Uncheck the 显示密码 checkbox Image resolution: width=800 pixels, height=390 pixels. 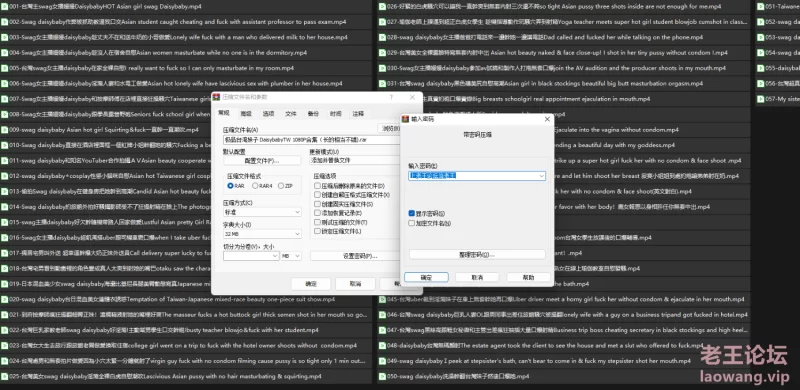[412, 213]
